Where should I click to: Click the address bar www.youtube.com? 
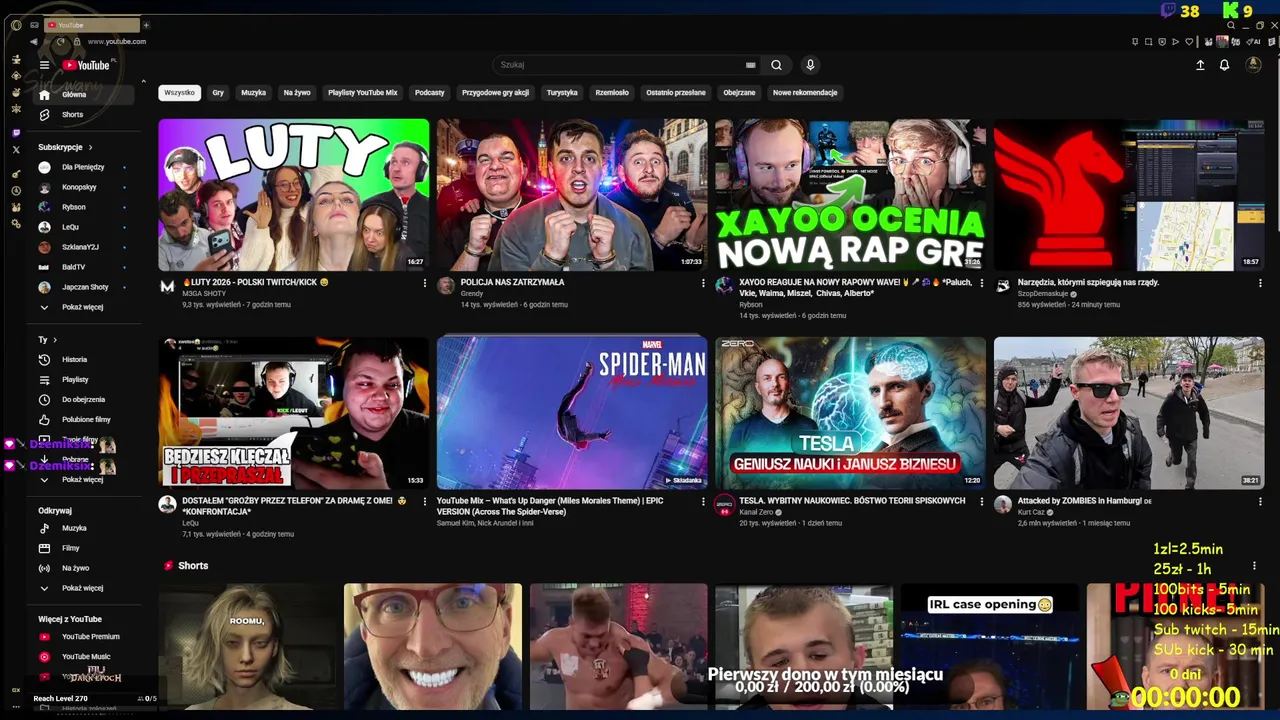(x=116, y=42)
